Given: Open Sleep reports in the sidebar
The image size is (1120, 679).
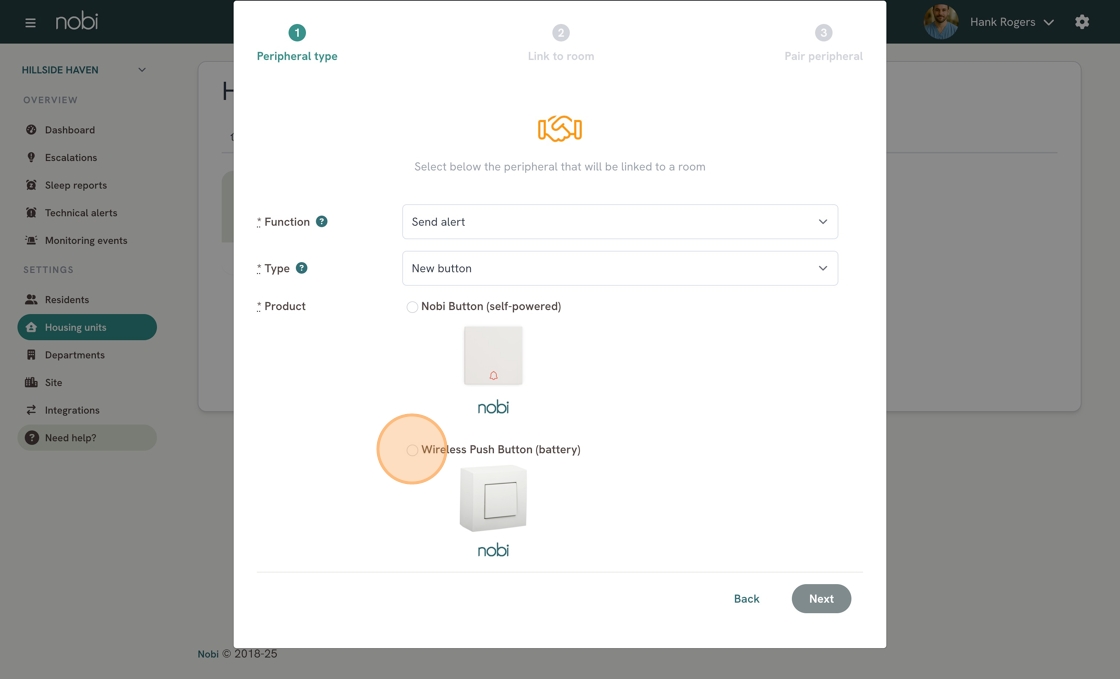Looking at the screenshot, I should [x=75, y=185].
